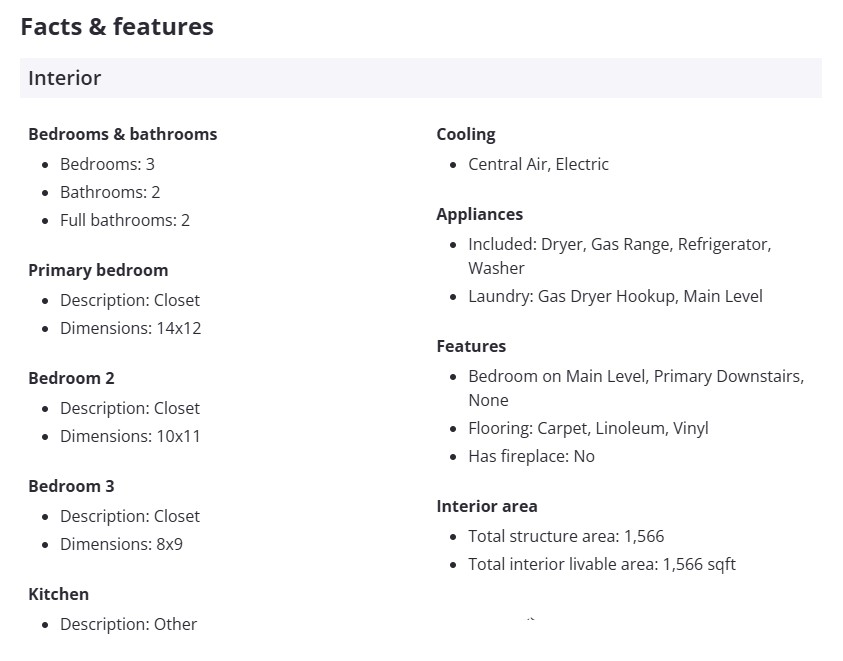Click Kitchen Description: Other text

(128, 624)
